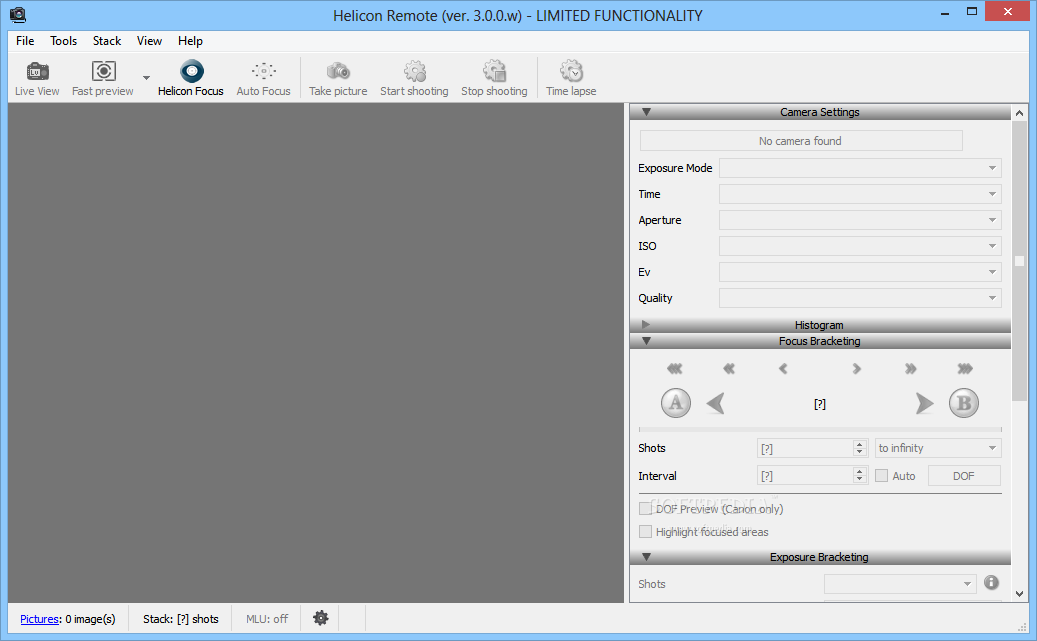The width and height of the screenshot is (1037, 641).
Task: Enable DOF Preview (Canon only) checkbox
Action: coord(645,509)
